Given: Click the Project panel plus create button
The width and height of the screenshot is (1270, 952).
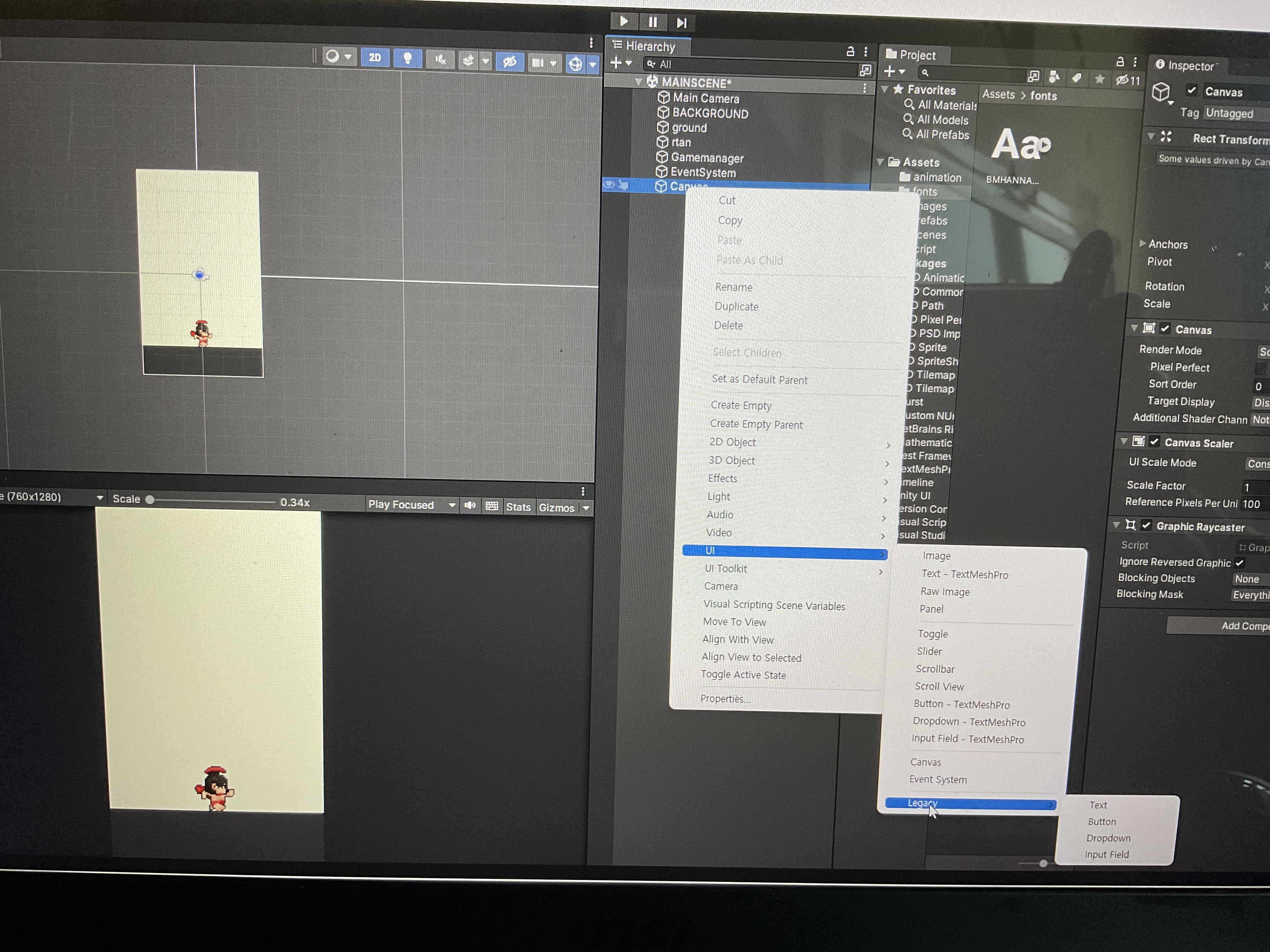Looking at the screenshot, I should 894,71.
